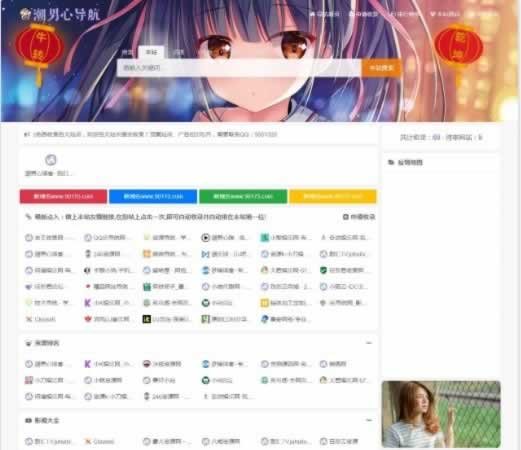Focus the main search input field
Viewport: 521px width, 450px height.
[x=239, y=68]
